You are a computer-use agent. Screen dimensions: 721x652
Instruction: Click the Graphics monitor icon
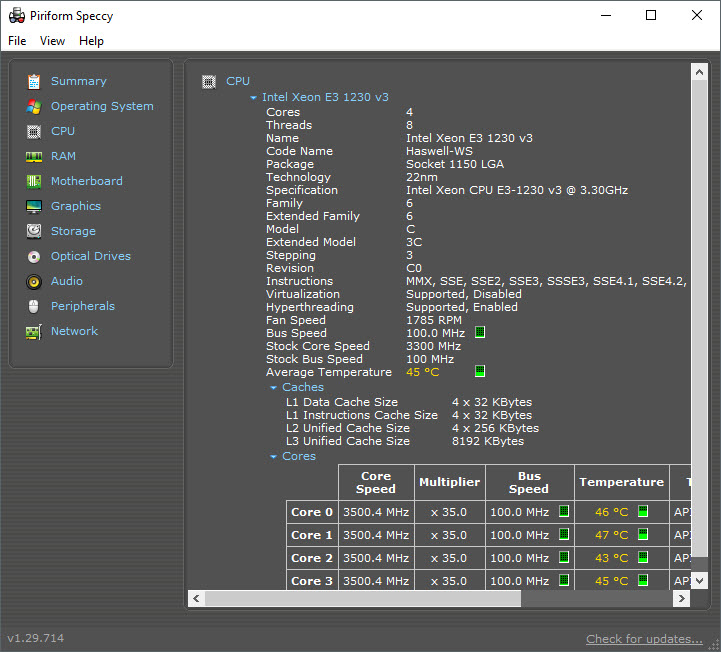coord(34,206)
